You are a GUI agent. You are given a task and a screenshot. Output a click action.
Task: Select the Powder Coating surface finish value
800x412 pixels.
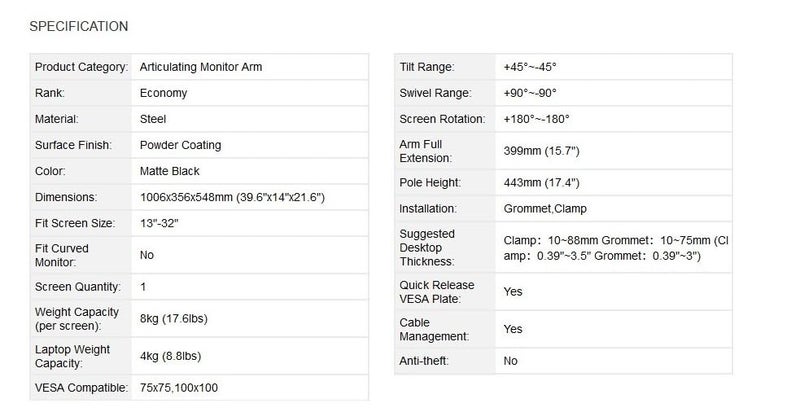(181, 145)
